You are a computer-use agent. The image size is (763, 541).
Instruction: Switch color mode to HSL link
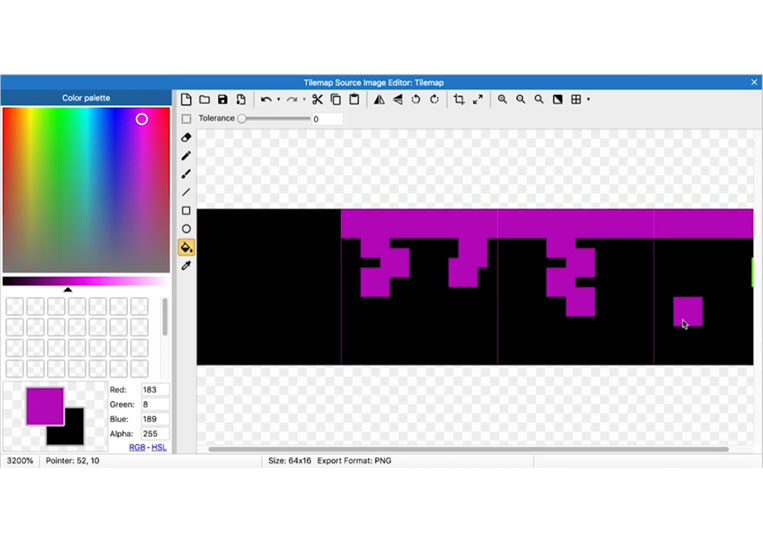pyautogui.click(x=159, y=447)
